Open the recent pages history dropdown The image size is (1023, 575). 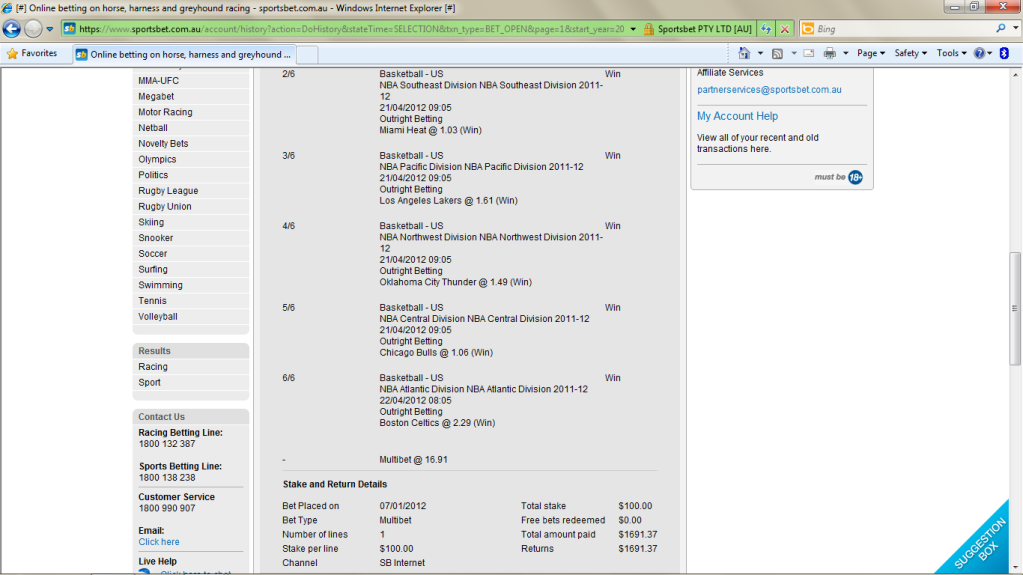(50, 29)
